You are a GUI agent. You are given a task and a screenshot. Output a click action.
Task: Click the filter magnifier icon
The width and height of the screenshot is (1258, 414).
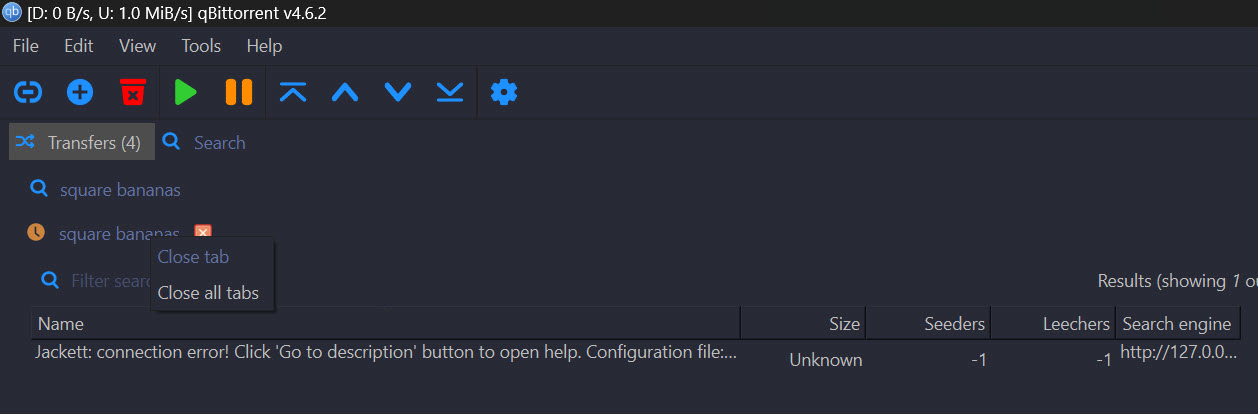50,280
